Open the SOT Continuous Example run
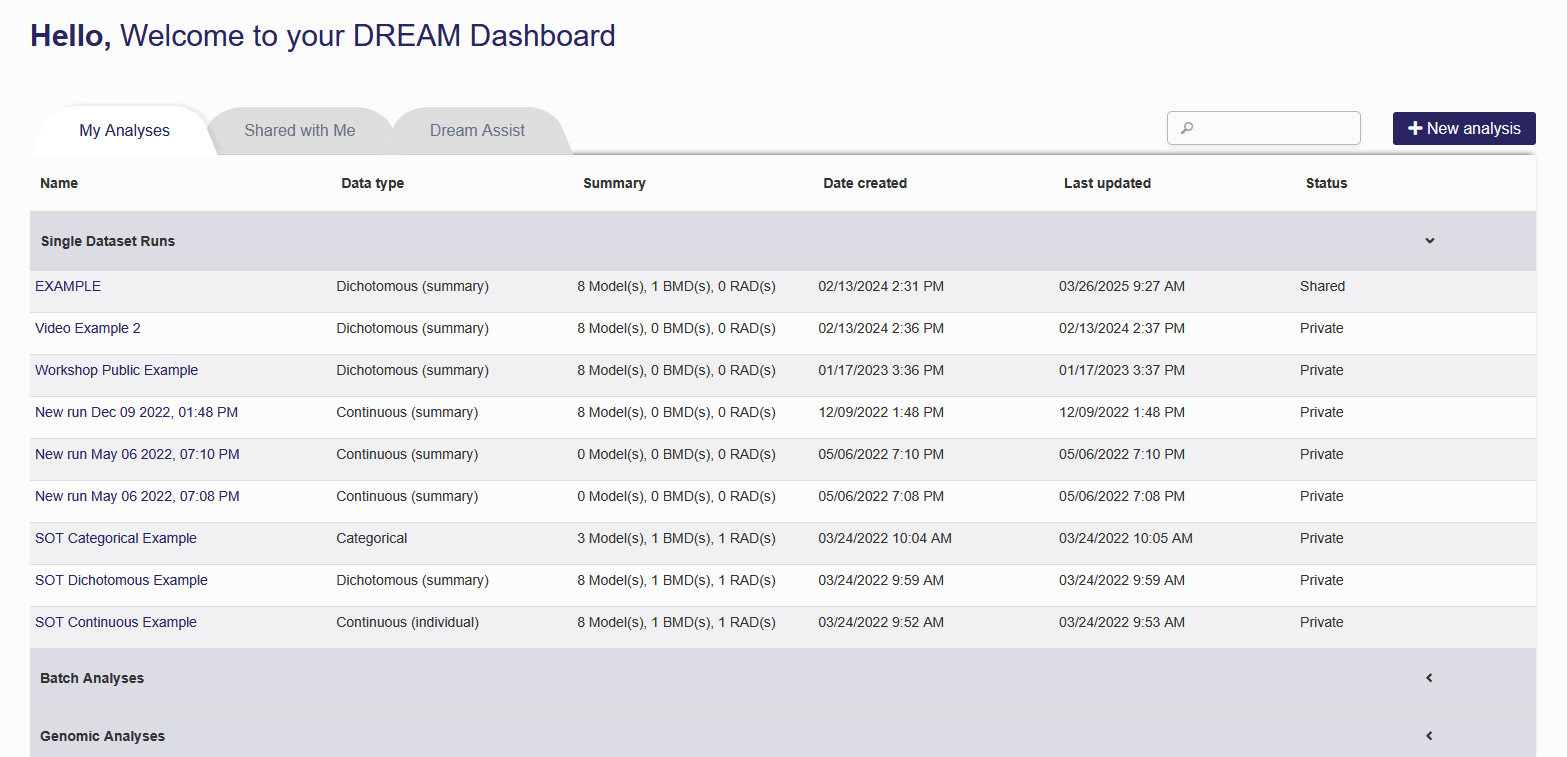The image size is (1567, 757). coord(116,622)
